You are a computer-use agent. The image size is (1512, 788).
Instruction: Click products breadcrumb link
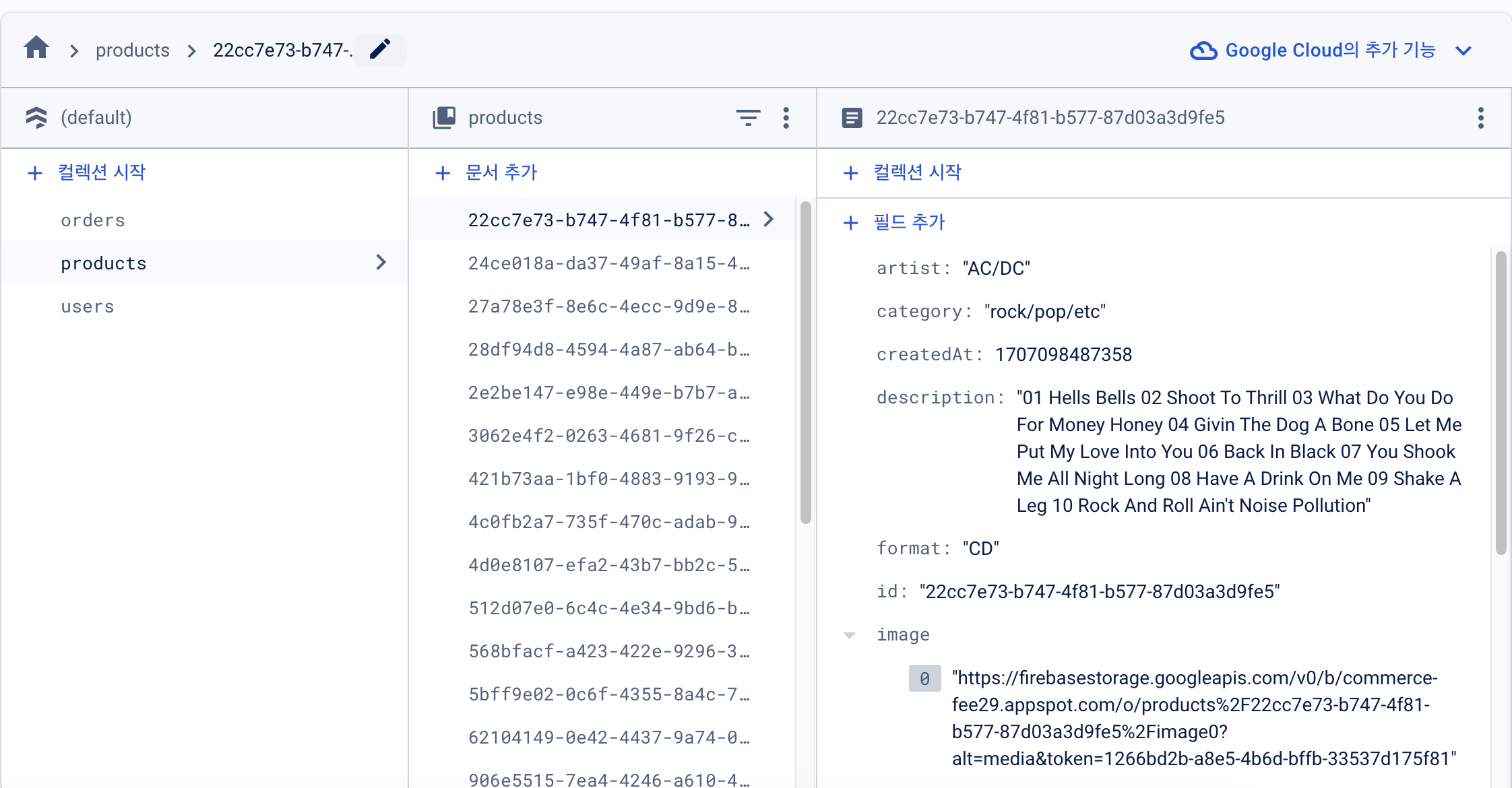tap(132, 51)
